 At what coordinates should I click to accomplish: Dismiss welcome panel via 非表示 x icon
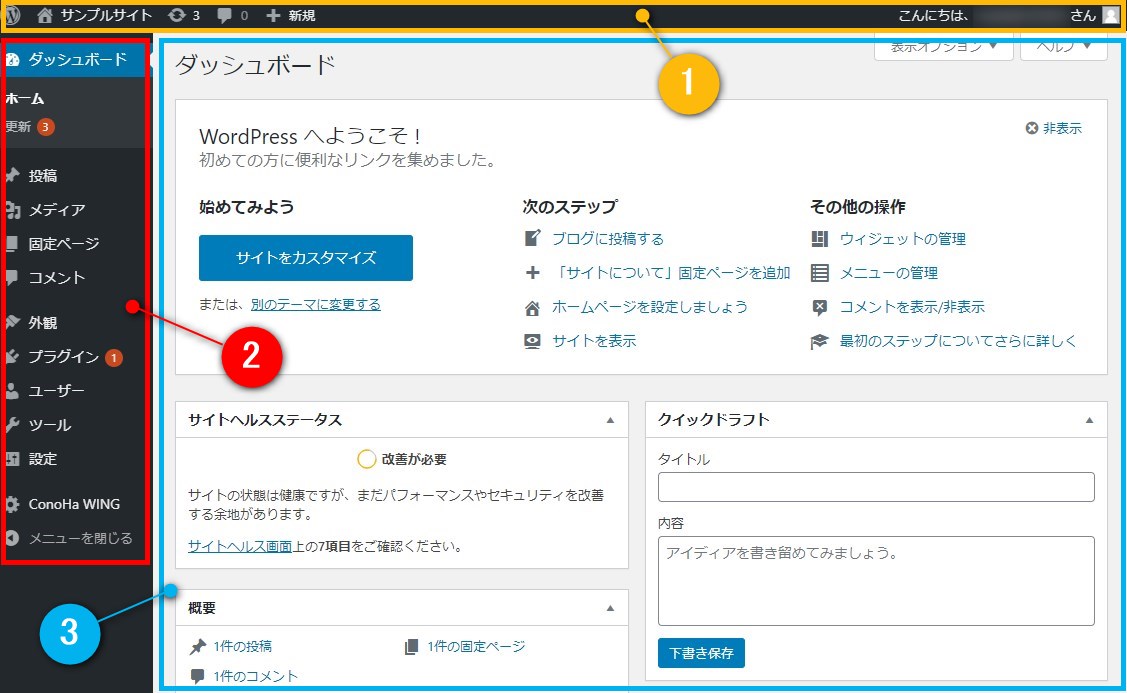(1031, 128)
